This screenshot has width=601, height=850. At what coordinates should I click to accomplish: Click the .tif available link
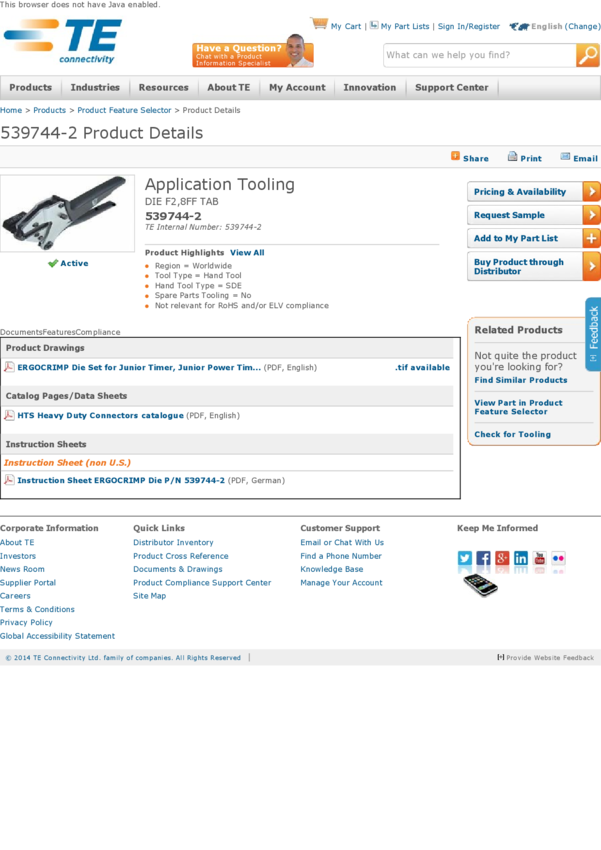[422, 367]
